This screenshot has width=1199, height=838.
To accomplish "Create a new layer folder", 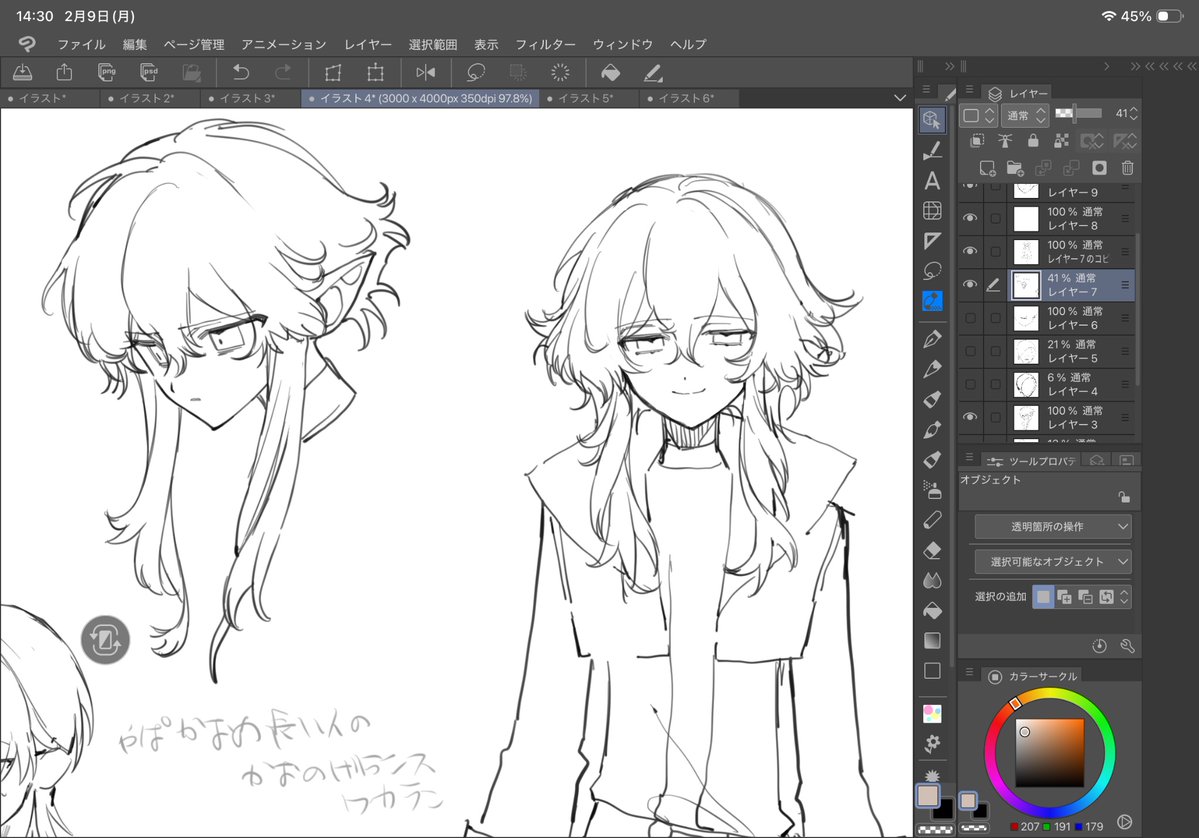I will coord(1015,168).
